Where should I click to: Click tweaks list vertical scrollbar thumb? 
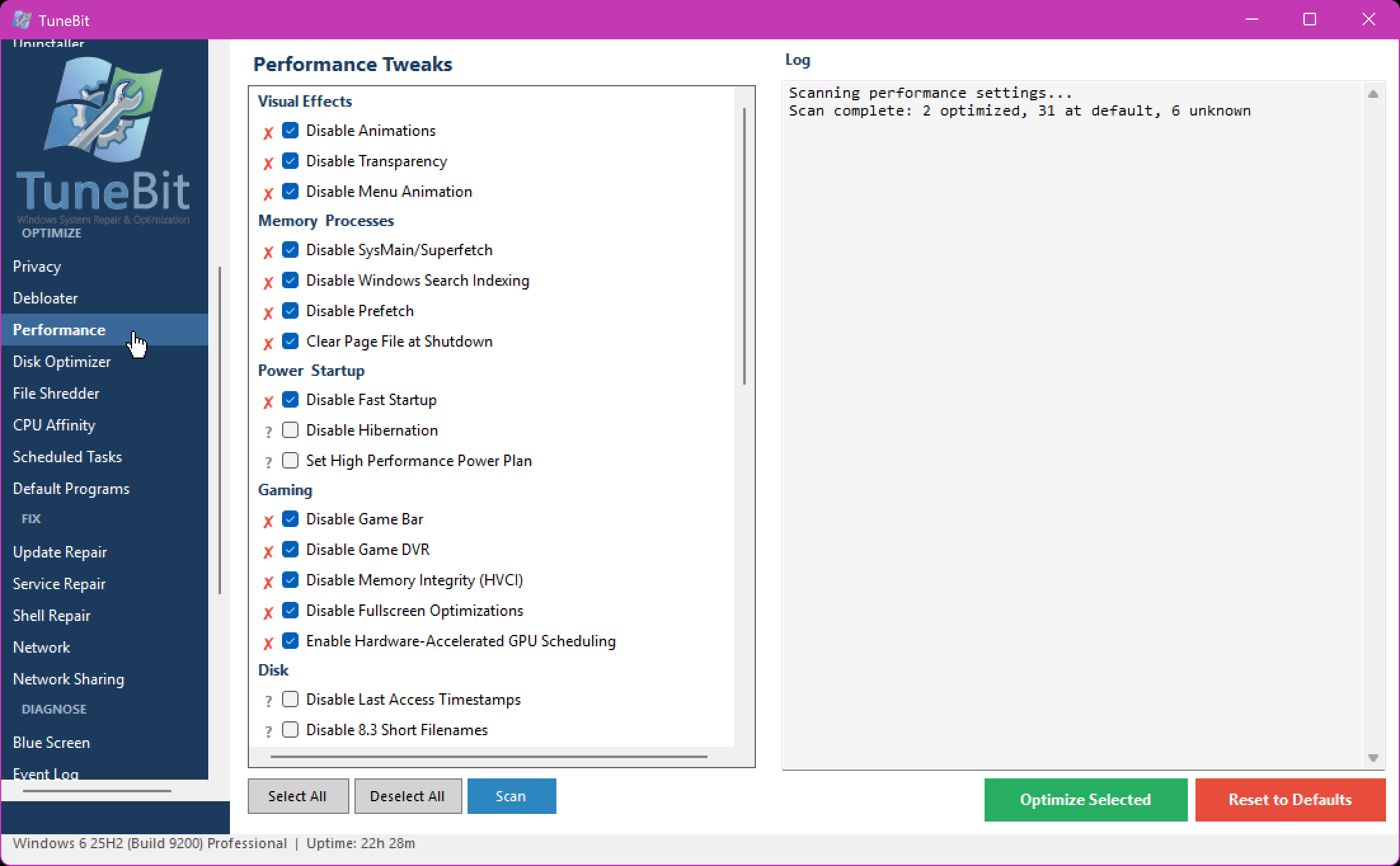[744, 246]
